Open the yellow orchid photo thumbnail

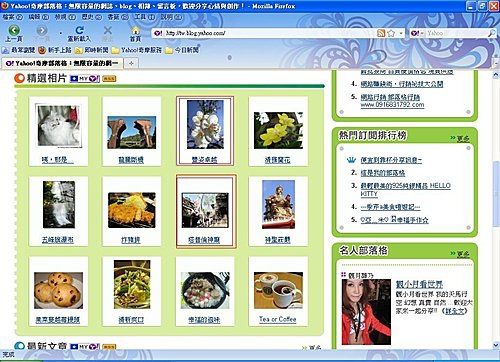pyautogui.click(x=278, y=130)
